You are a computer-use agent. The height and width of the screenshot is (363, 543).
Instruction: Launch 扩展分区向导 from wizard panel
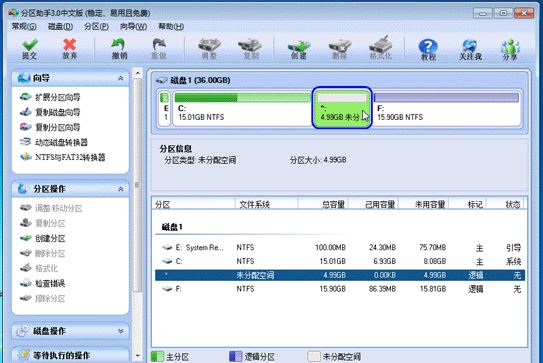(50, 97)
